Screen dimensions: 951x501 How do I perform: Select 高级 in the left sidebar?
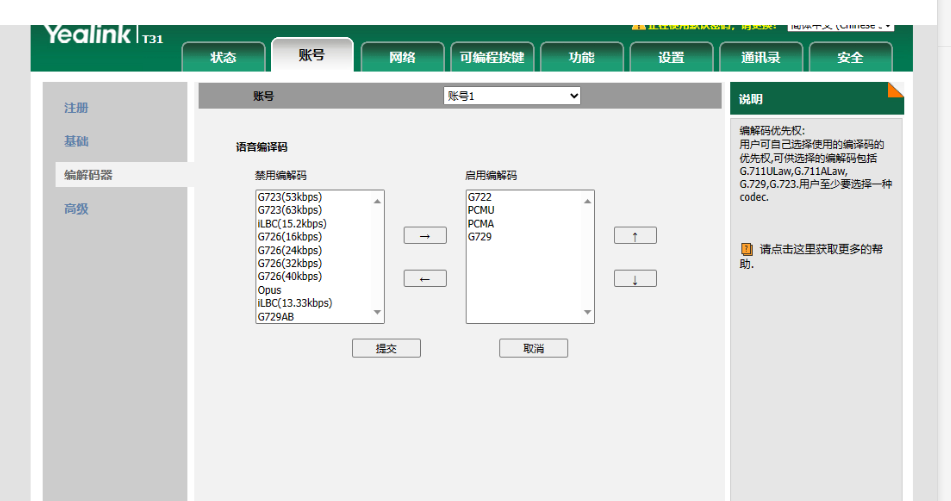point(76,209)
